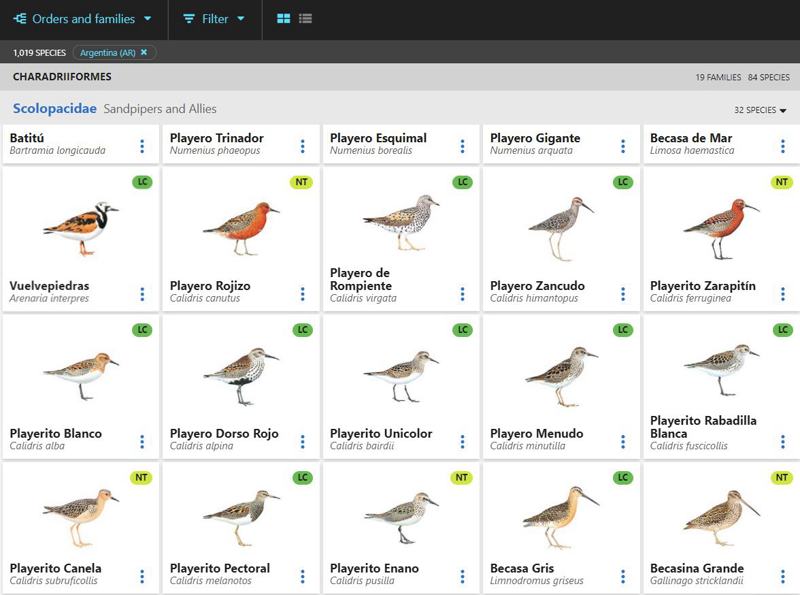Remove the Argentina (AR) filter chip
The width and height of the screenshot is (800, 595).
(144, 52)
